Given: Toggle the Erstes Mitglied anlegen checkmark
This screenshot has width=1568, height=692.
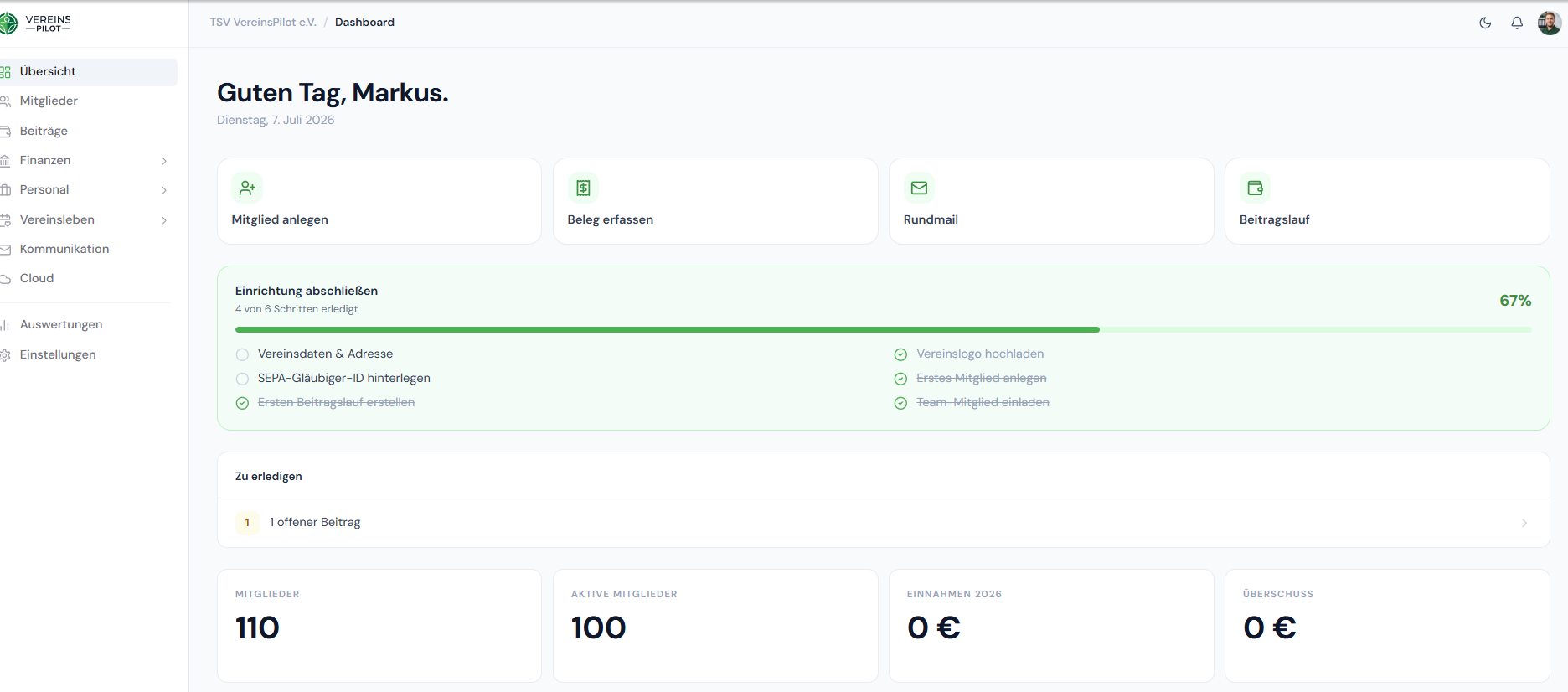Looking at the screenshot, I should click(900, 379).
